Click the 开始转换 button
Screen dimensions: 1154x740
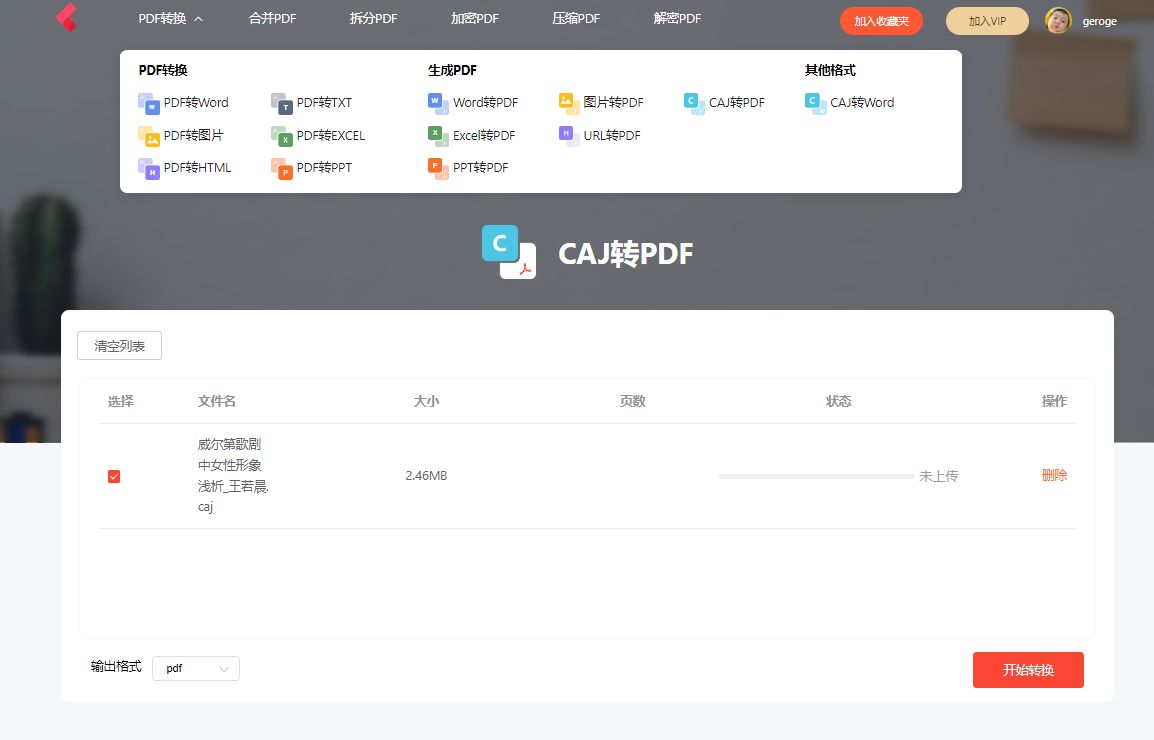click(x=1028, y=670)
